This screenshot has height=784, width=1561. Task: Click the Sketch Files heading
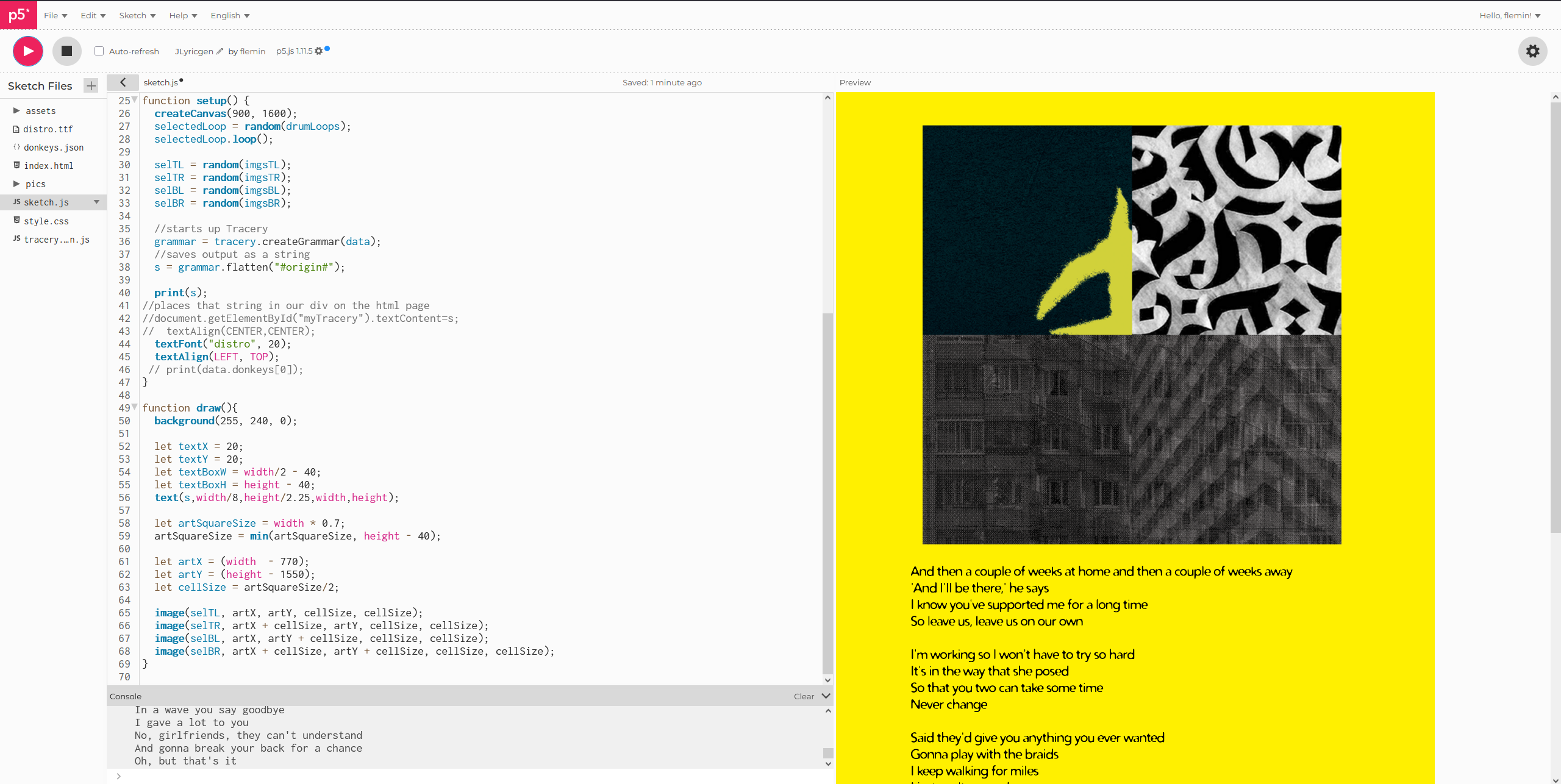(40, 86)
